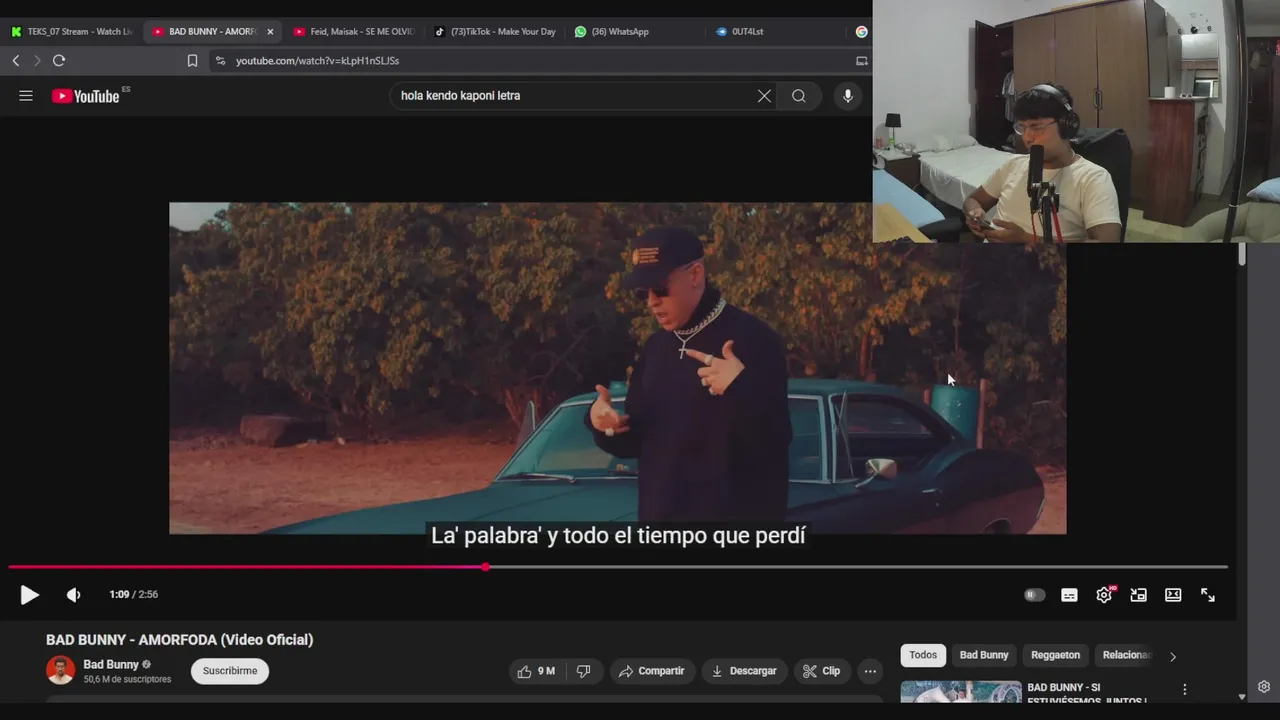
Task: Click the progress bar scrubber dot
Action: click(486, 567)
